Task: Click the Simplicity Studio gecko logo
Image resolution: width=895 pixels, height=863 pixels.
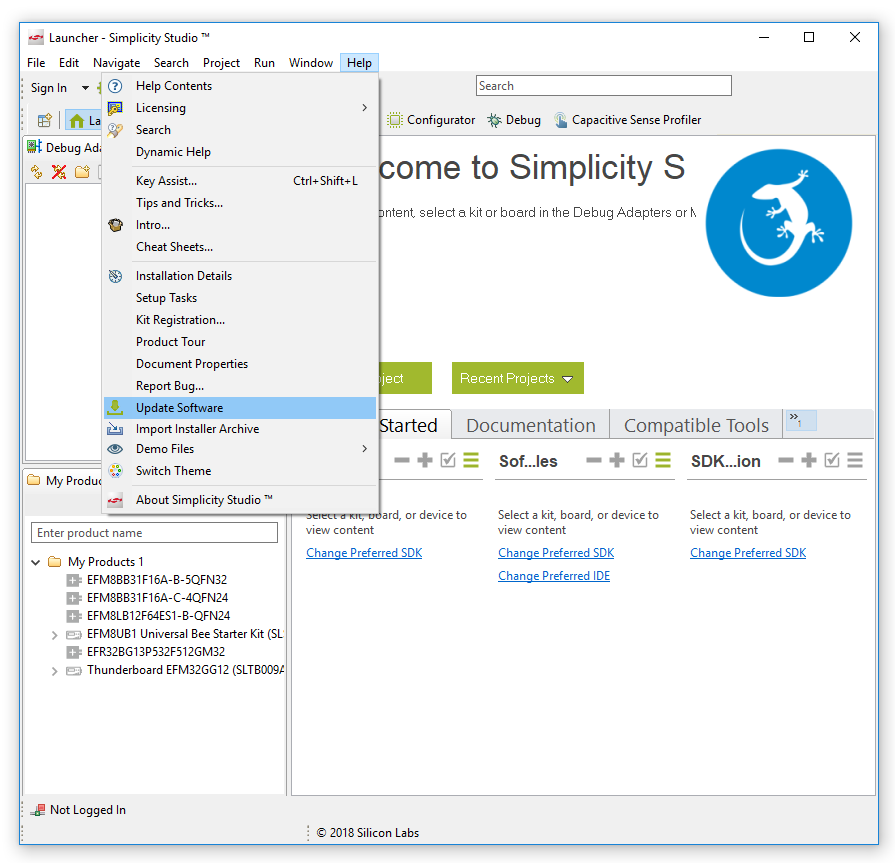Action: (x=778, y=222)
